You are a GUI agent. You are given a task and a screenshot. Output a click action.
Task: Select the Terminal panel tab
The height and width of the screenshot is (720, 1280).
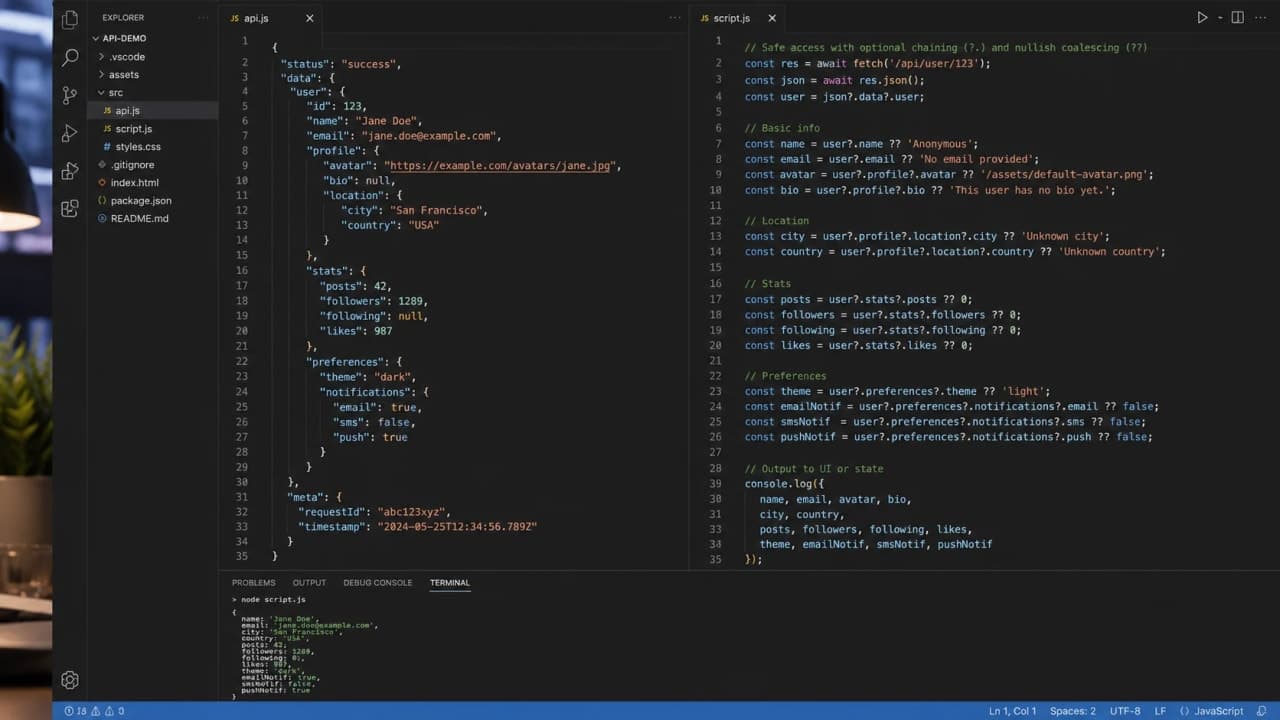tap(450, 583)
